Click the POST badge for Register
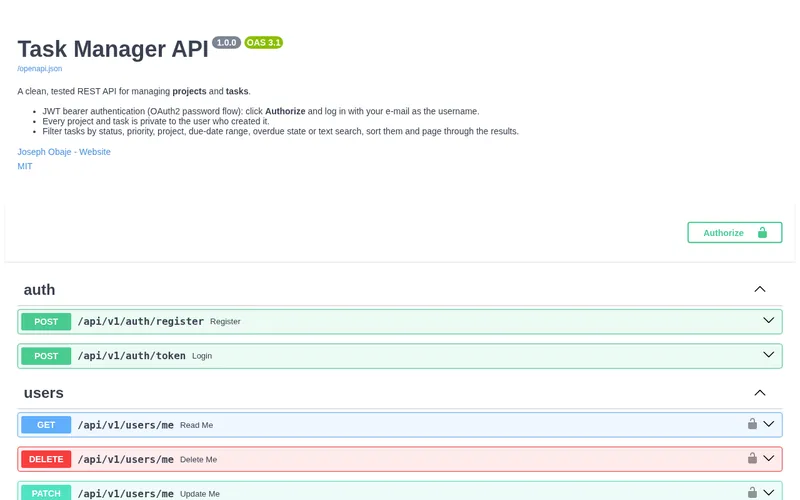The width and height of the screenshot is (800, 500). 46,322
